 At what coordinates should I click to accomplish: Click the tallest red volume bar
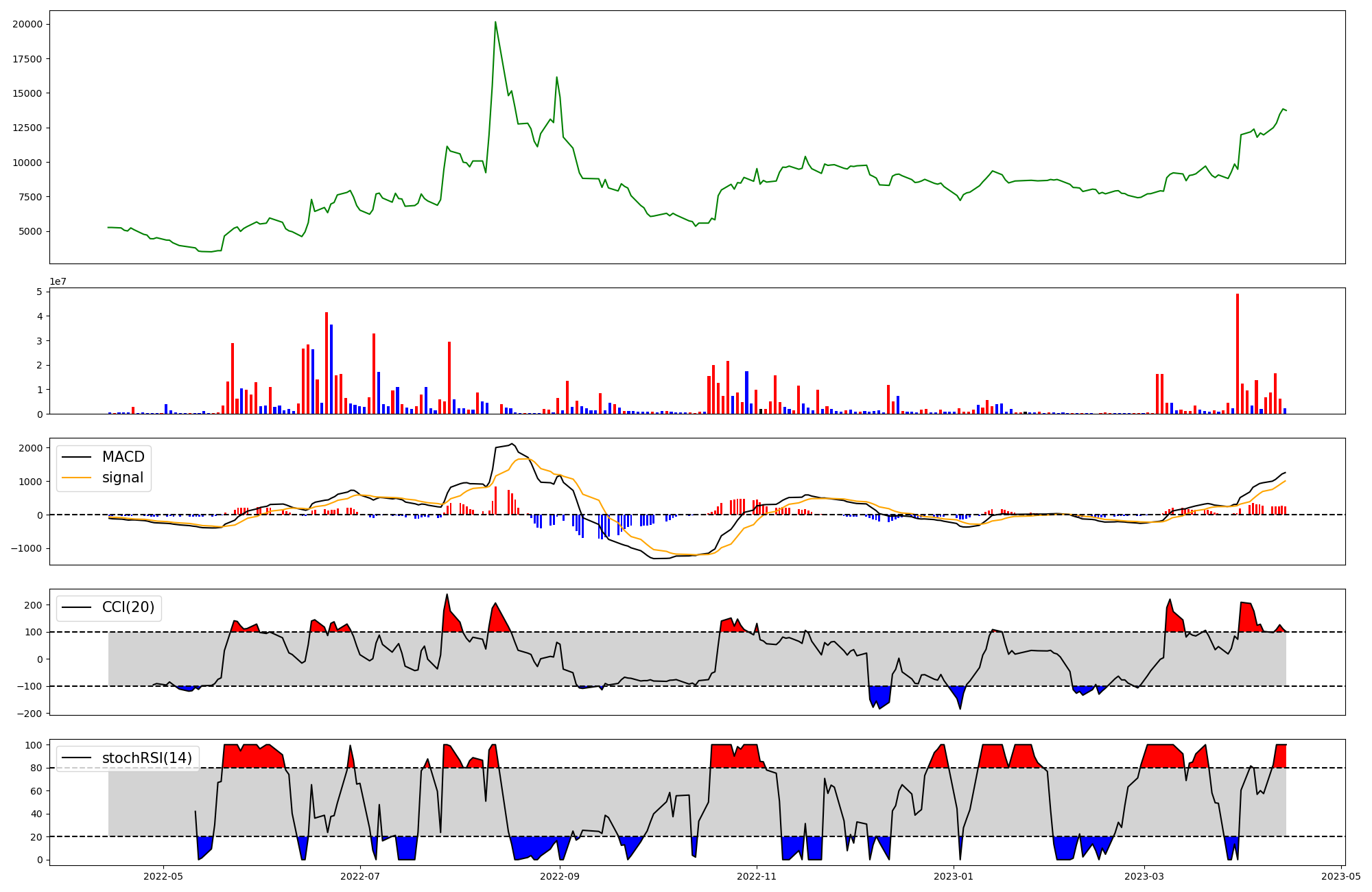1237,353
